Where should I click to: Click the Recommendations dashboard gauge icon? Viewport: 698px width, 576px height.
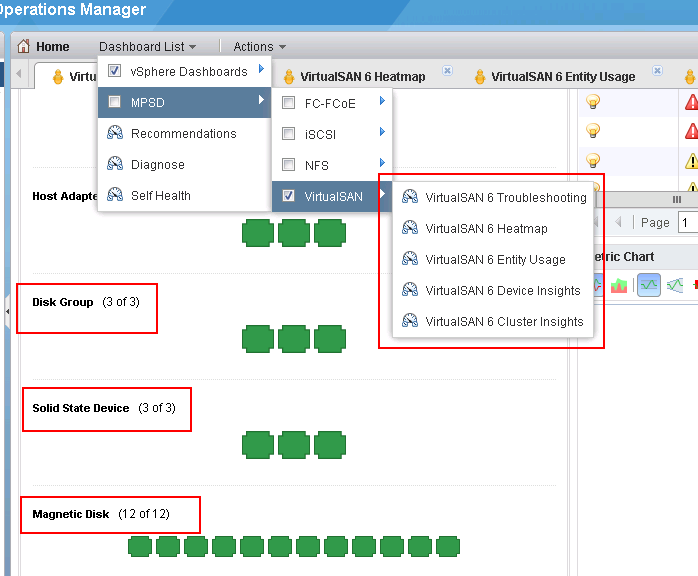point(115,133)
